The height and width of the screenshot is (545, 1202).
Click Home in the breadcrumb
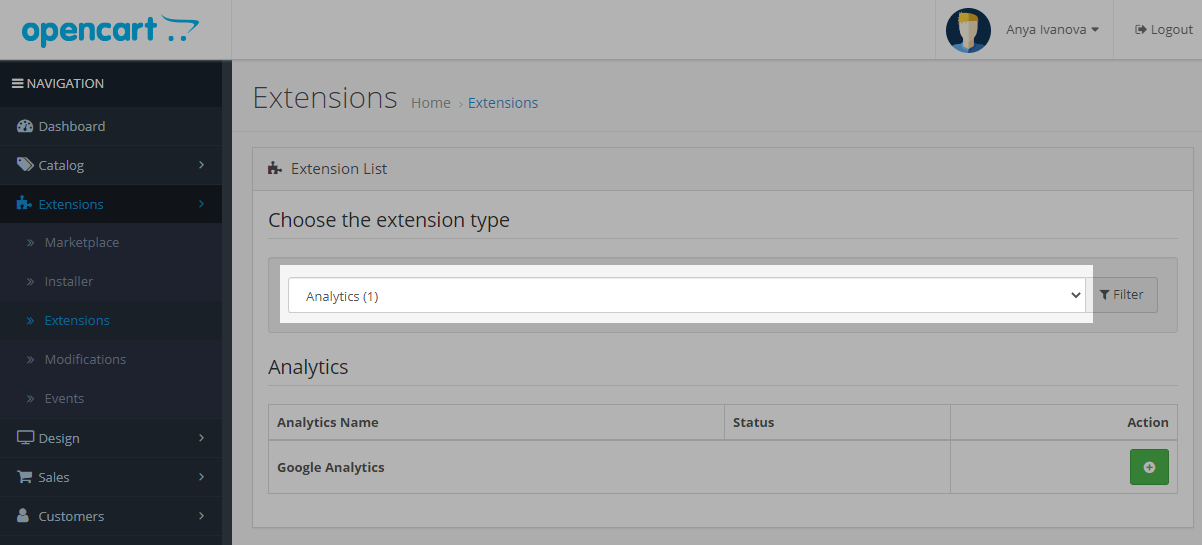[x=430, y=103]
